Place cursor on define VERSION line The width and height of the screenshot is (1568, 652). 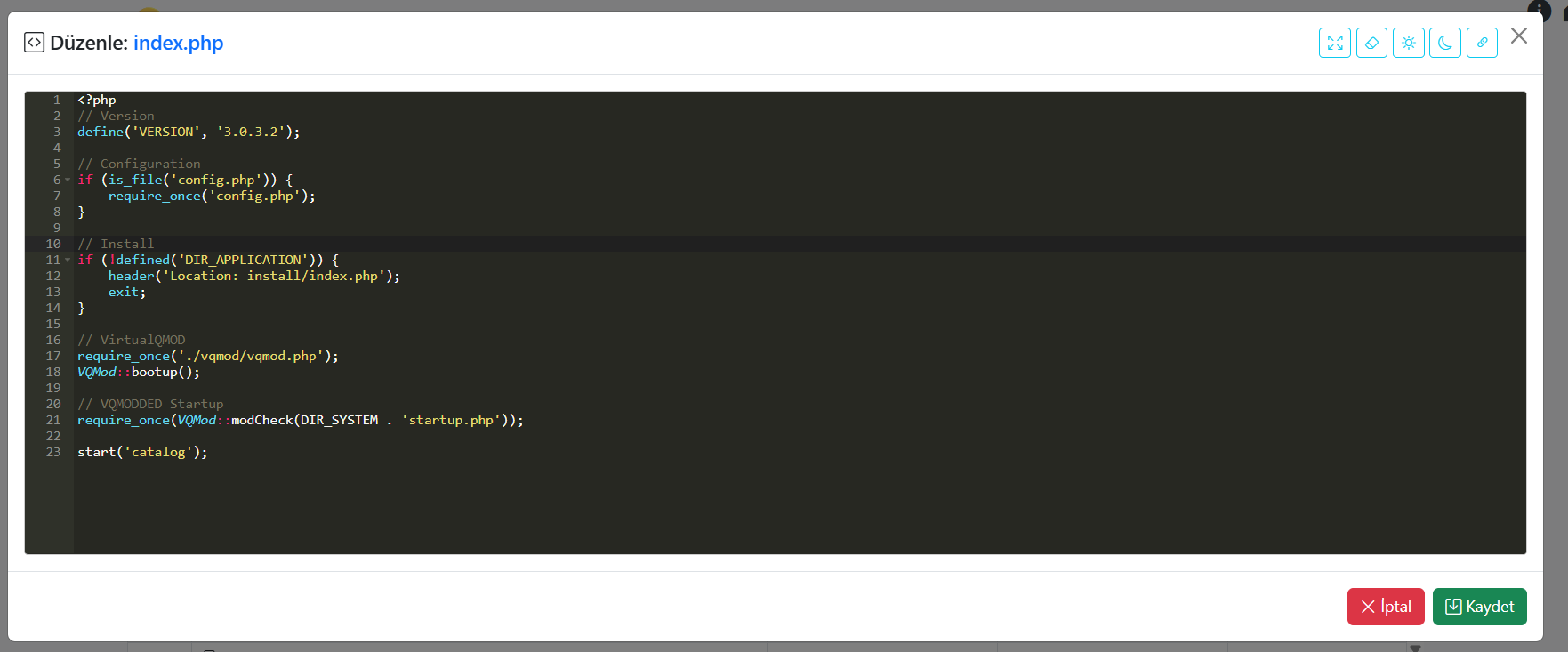189,132
